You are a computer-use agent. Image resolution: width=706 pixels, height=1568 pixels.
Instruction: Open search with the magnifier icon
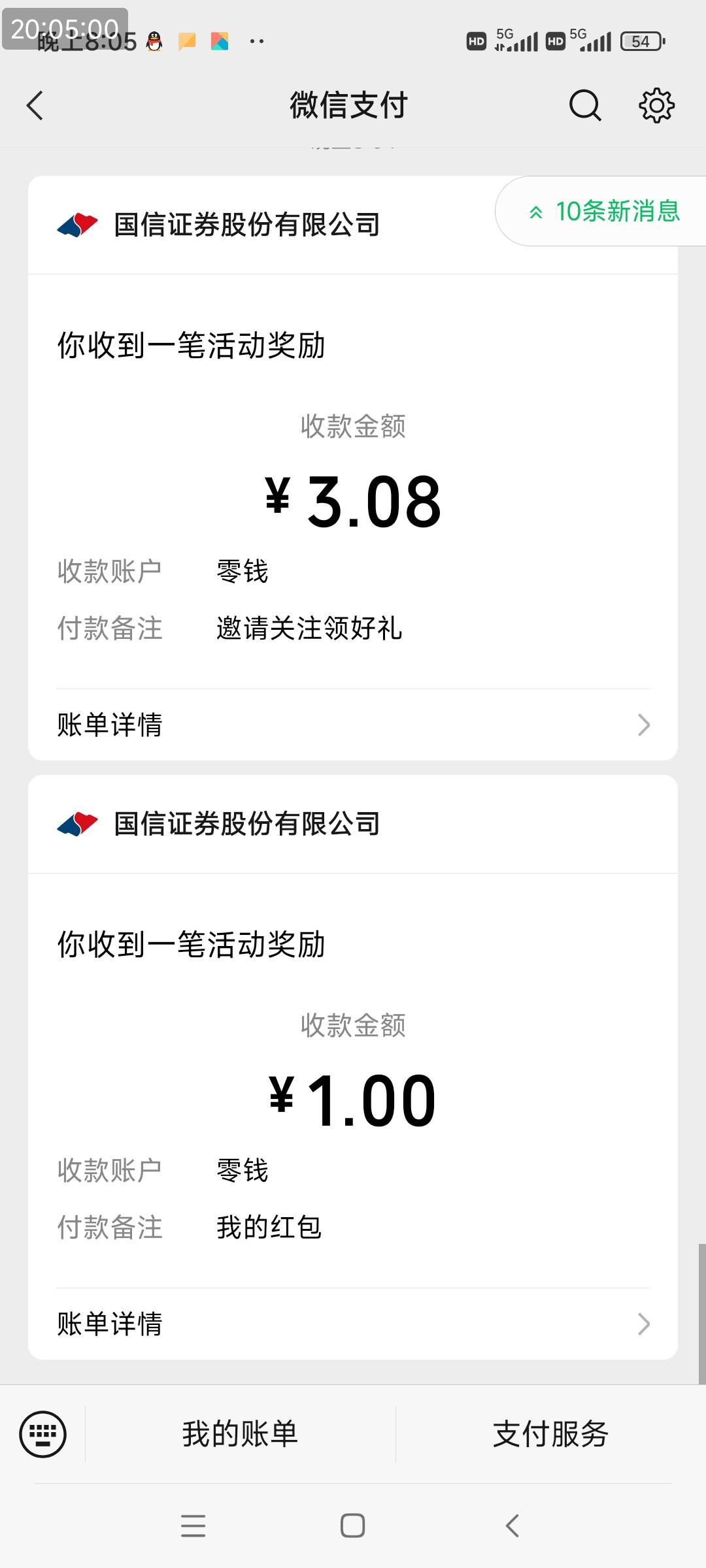click(x=584, y=105)
